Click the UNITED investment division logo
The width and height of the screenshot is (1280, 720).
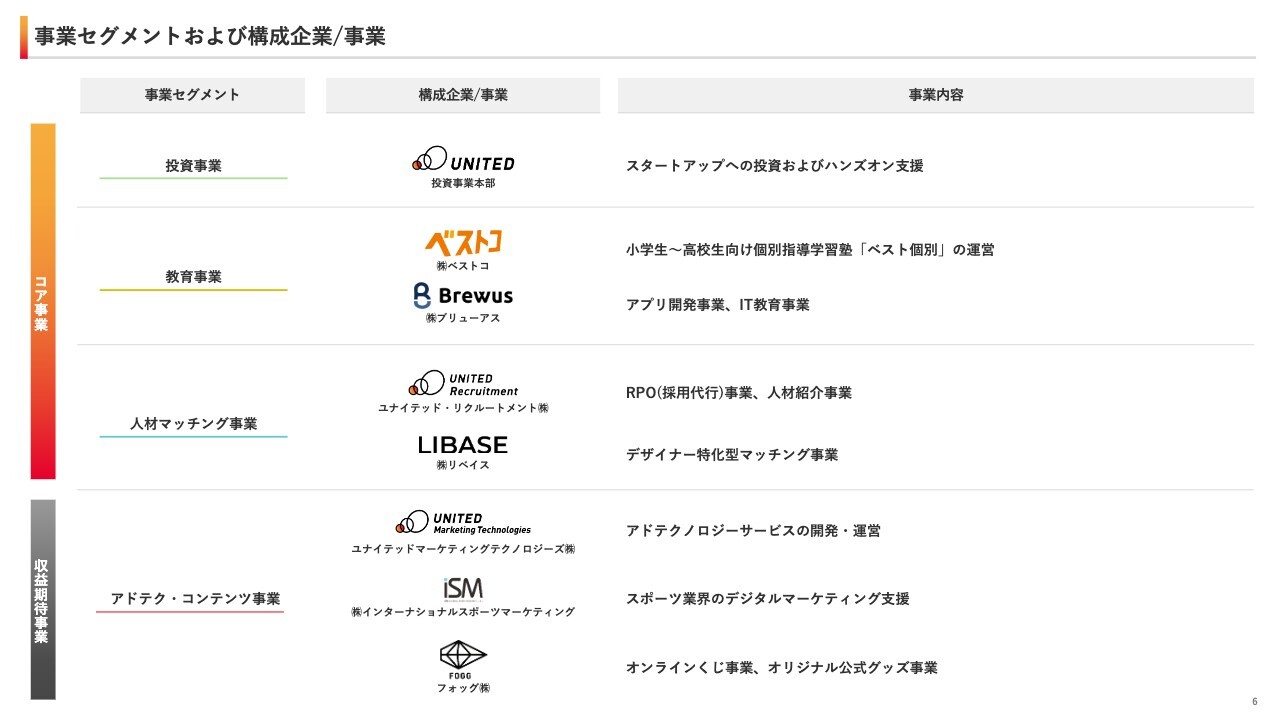(x=463, y=161)
